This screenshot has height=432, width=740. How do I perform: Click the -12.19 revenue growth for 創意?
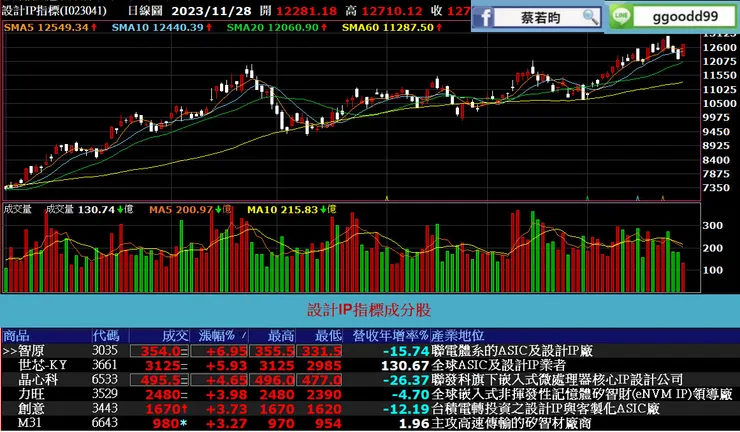click(x=406, y=409)
